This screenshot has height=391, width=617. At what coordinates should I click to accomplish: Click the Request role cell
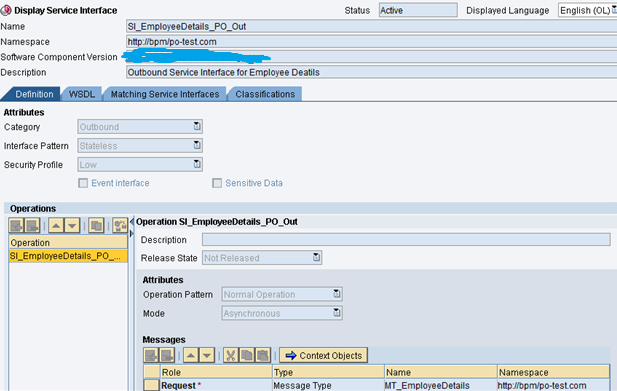(216, 385)
